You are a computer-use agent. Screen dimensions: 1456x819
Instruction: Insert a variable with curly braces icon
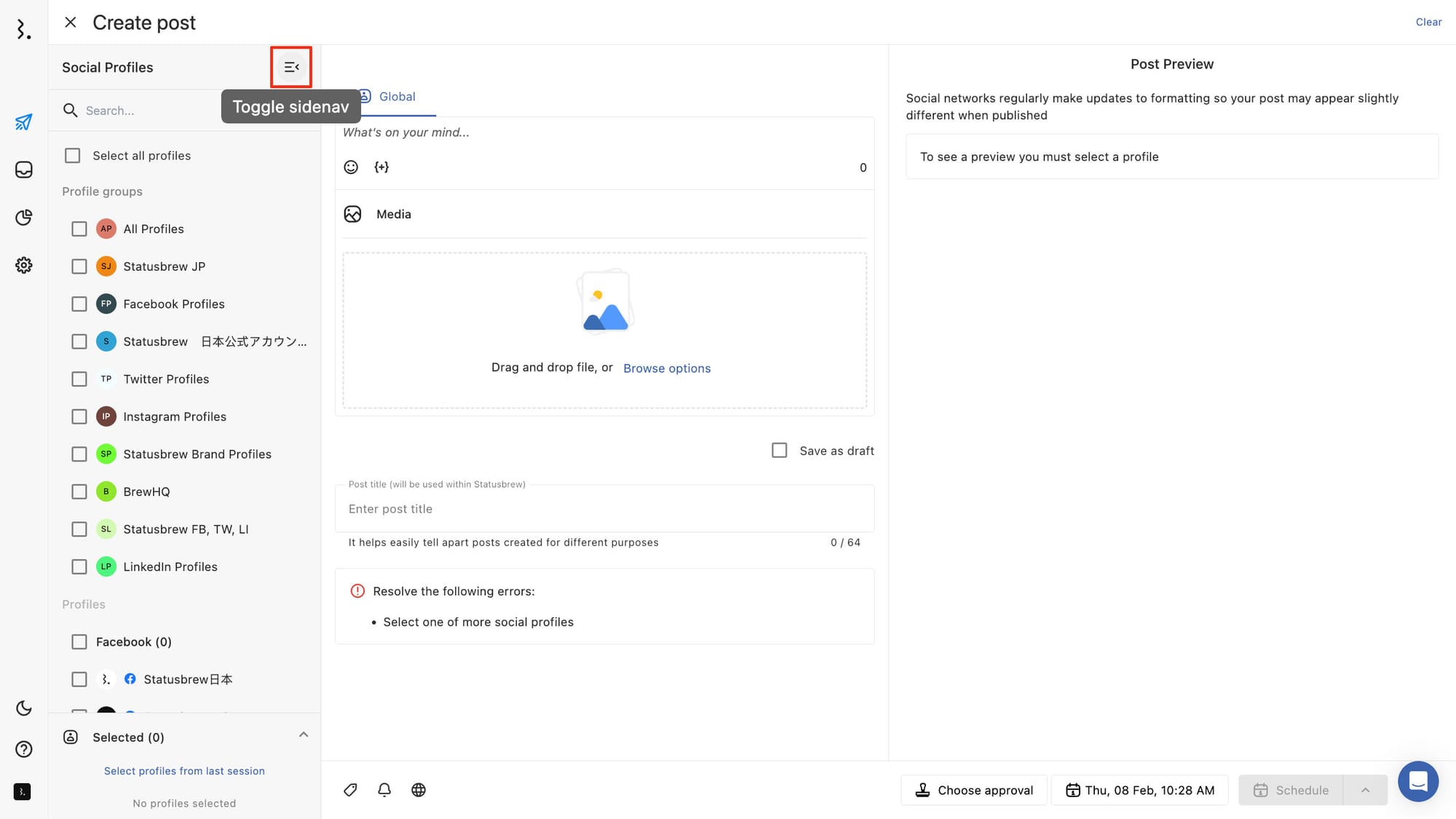tap(381, 167)
